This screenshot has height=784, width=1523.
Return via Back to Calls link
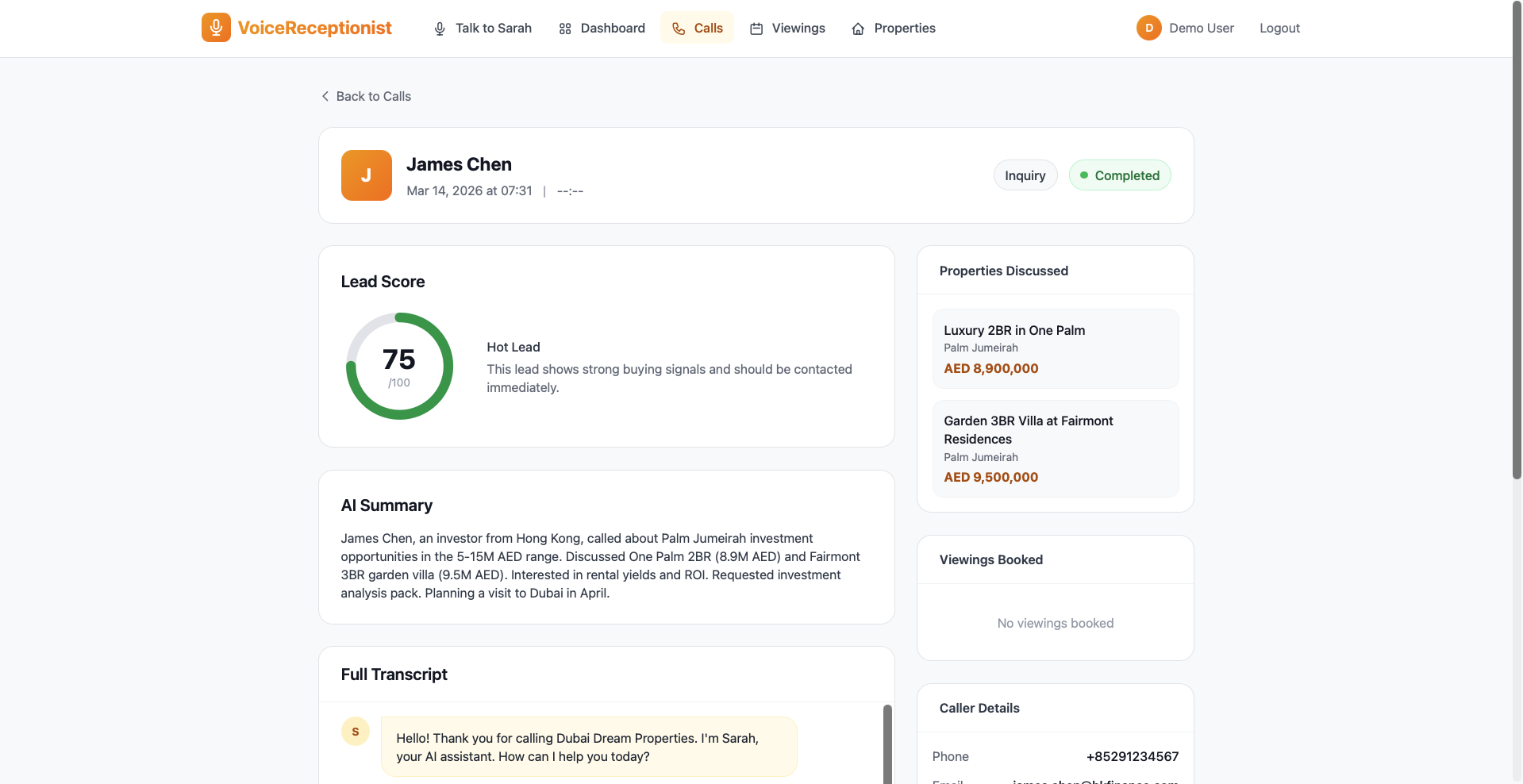pos(373,96)
